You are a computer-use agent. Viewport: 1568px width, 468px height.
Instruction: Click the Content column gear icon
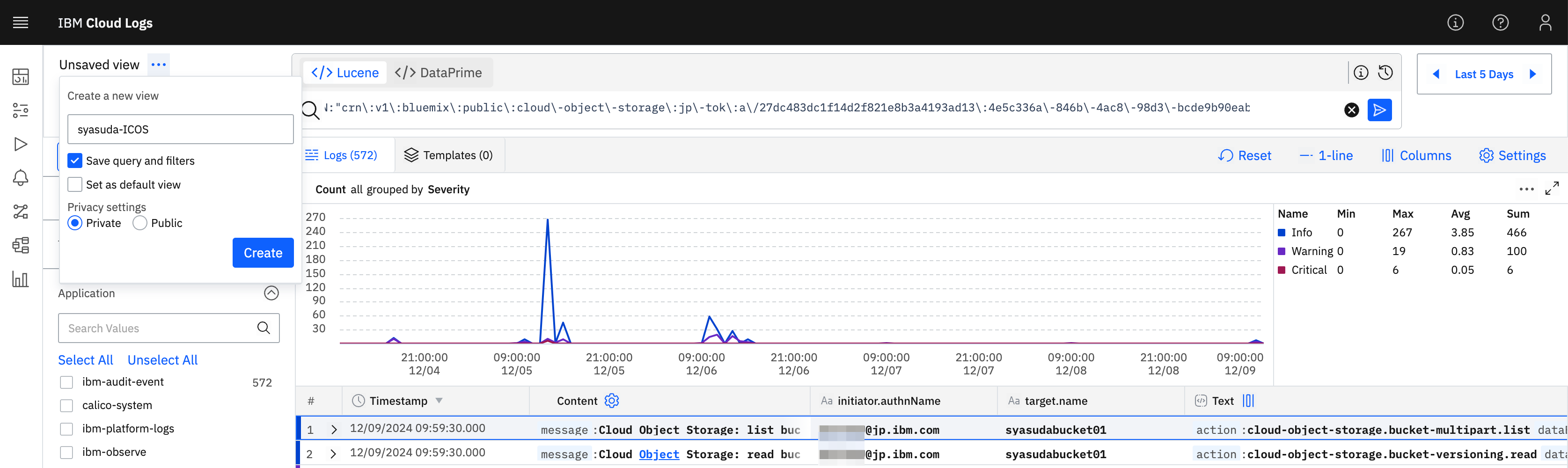pos(612,401)
